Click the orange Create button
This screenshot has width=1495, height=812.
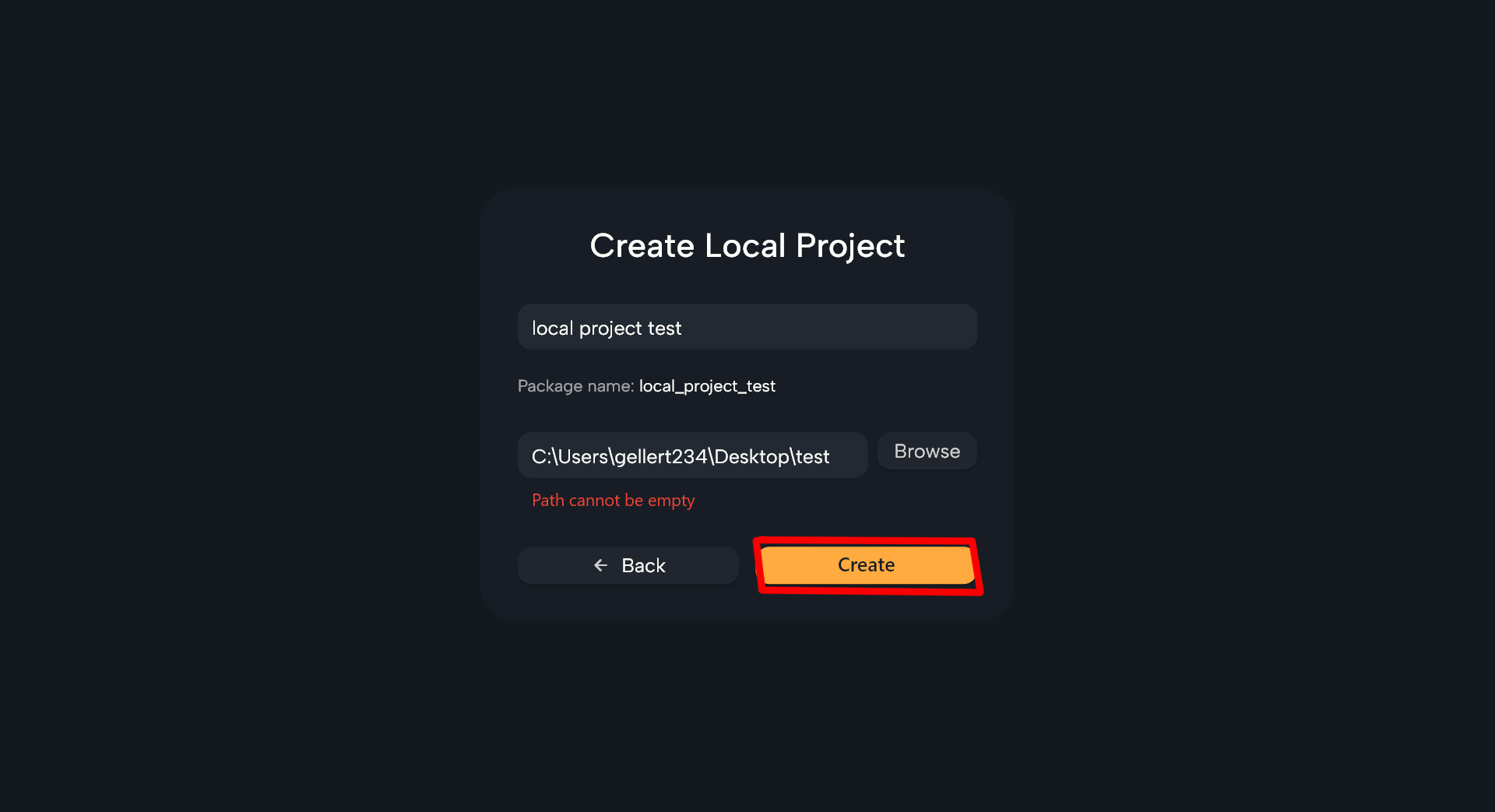[x=867, y=565]
